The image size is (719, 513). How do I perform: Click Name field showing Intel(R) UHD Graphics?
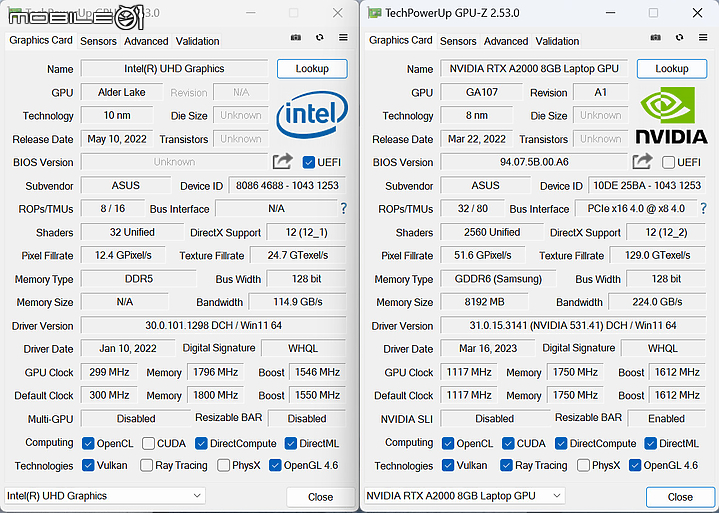174,69
